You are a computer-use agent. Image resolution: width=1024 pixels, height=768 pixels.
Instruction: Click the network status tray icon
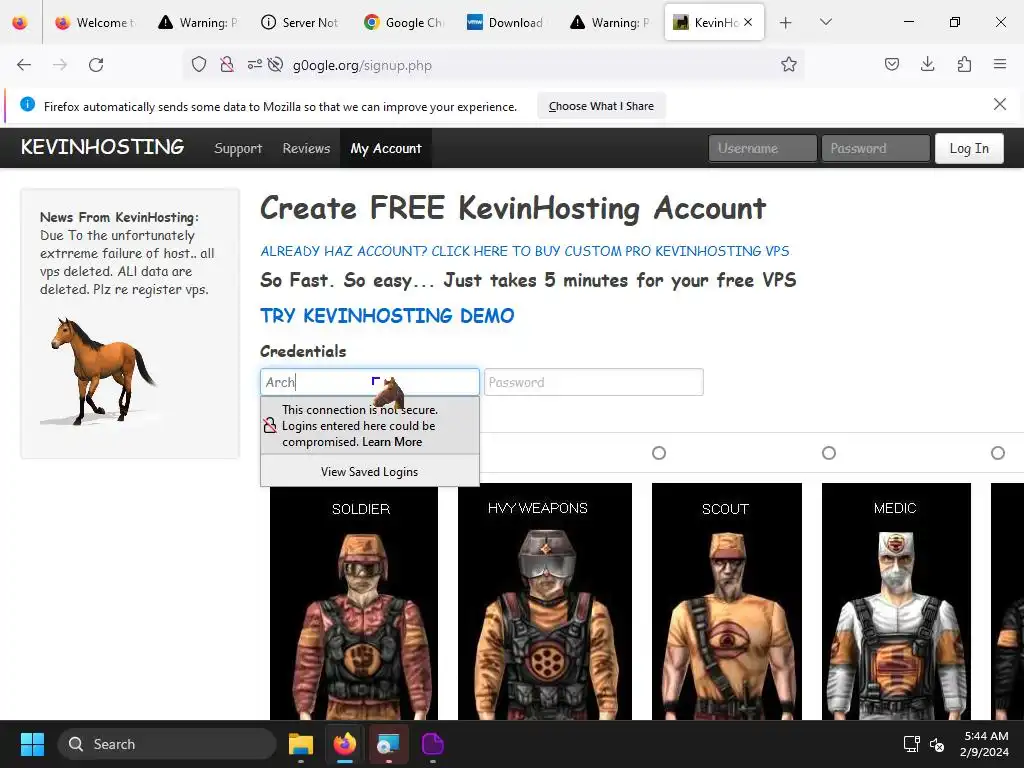912,744
